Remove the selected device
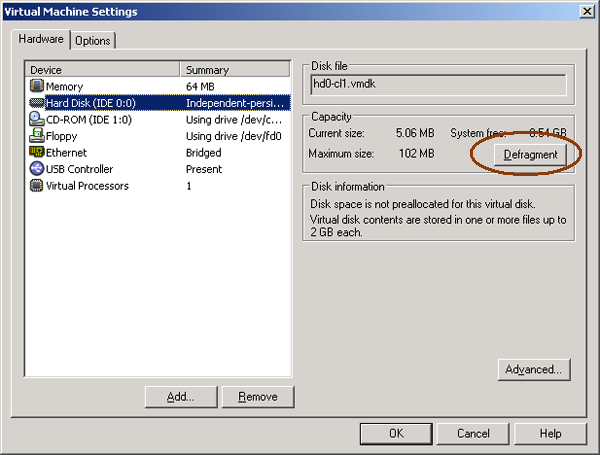 pos(258,397)
